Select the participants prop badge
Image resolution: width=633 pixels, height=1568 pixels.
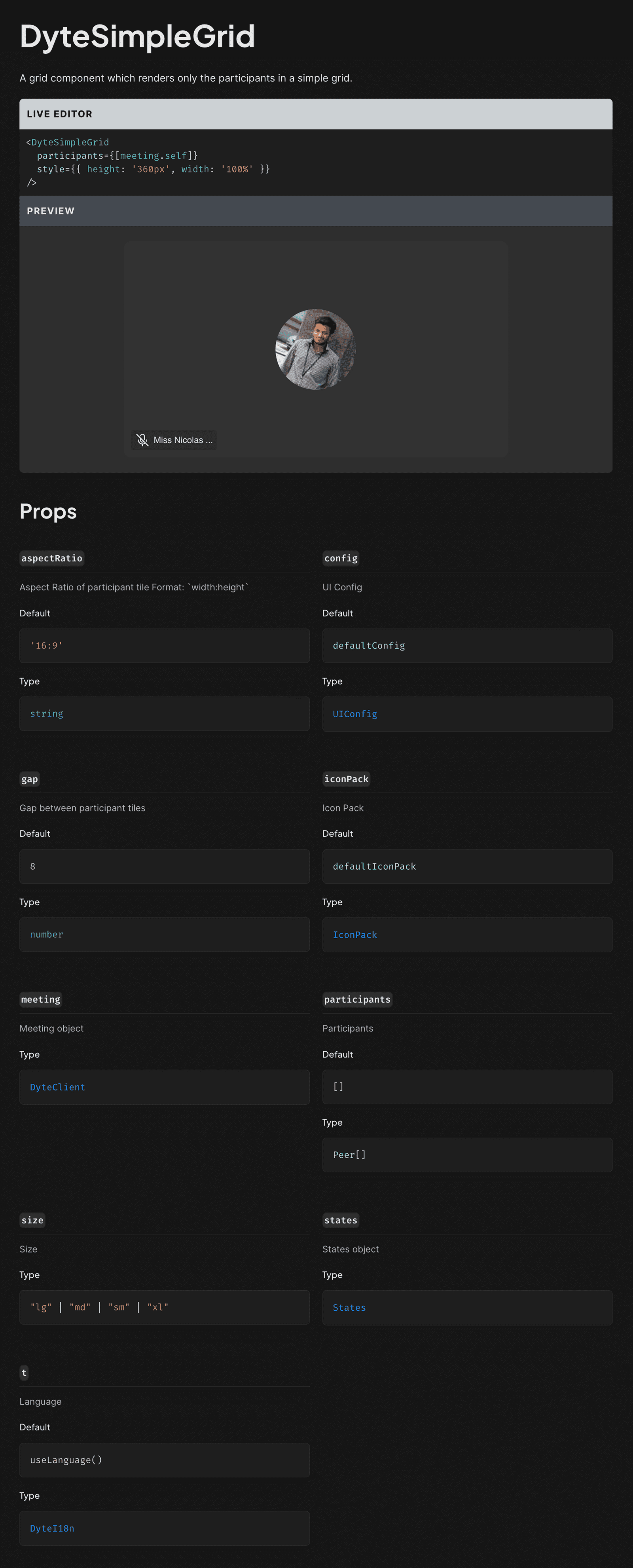357,999
